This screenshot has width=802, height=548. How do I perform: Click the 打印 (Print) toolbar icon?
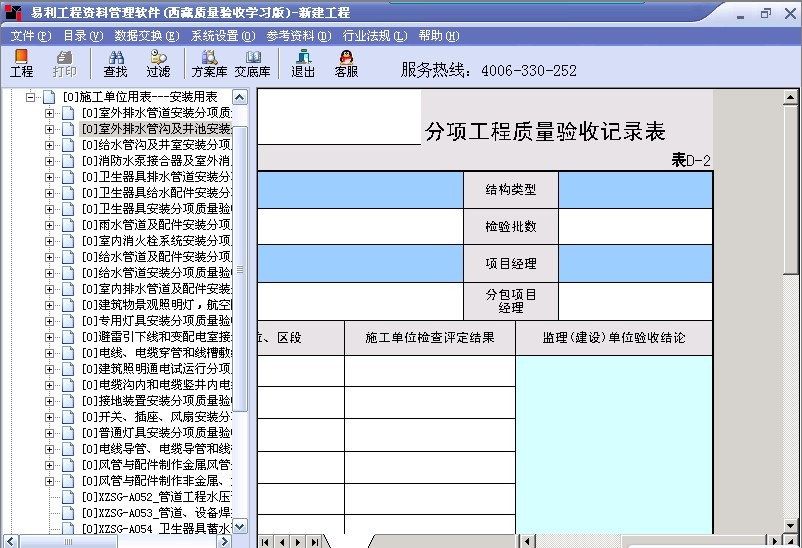pos(64,64)
